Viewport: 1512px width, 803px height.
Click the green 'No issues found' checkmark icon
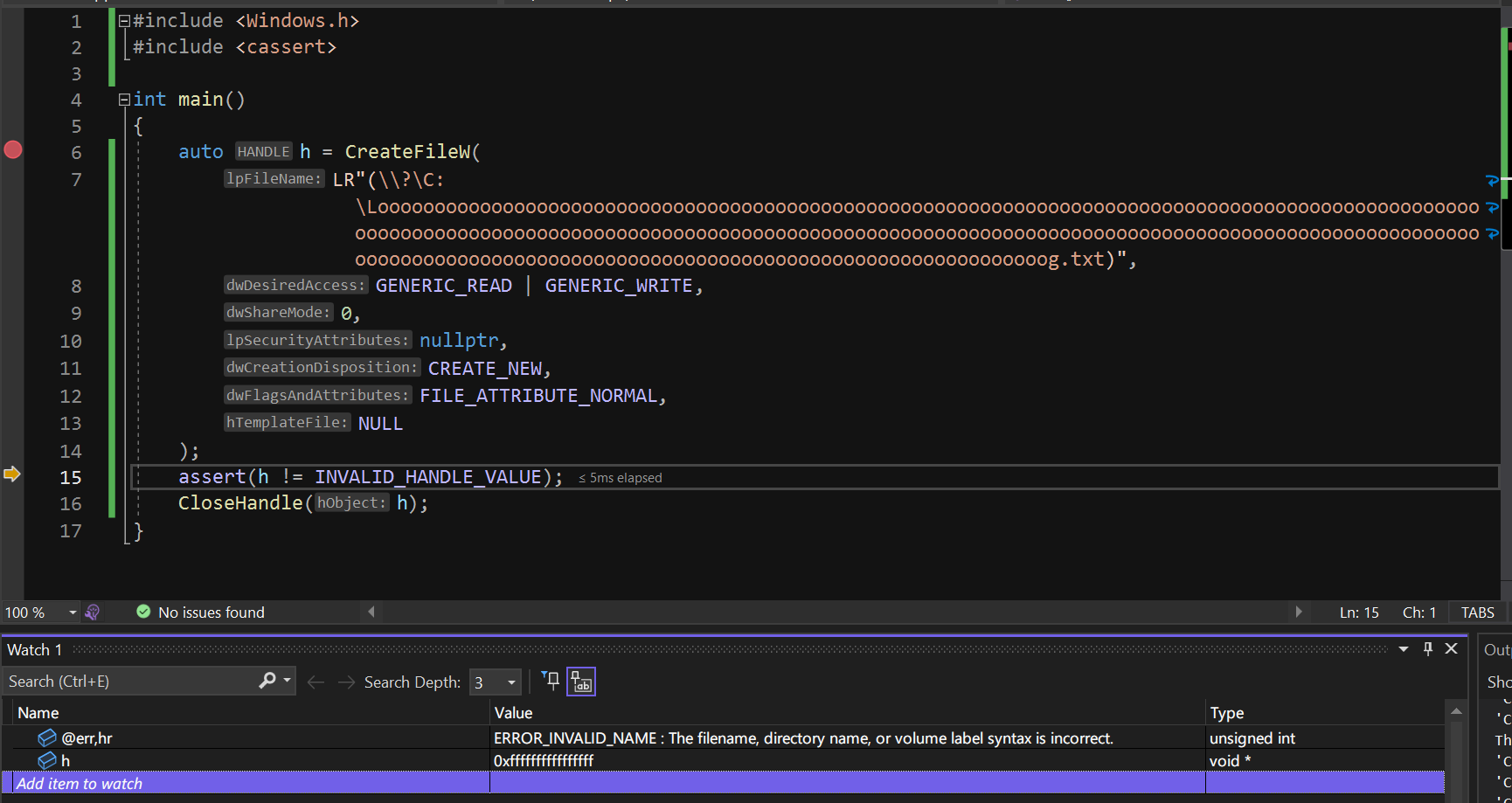143,612
